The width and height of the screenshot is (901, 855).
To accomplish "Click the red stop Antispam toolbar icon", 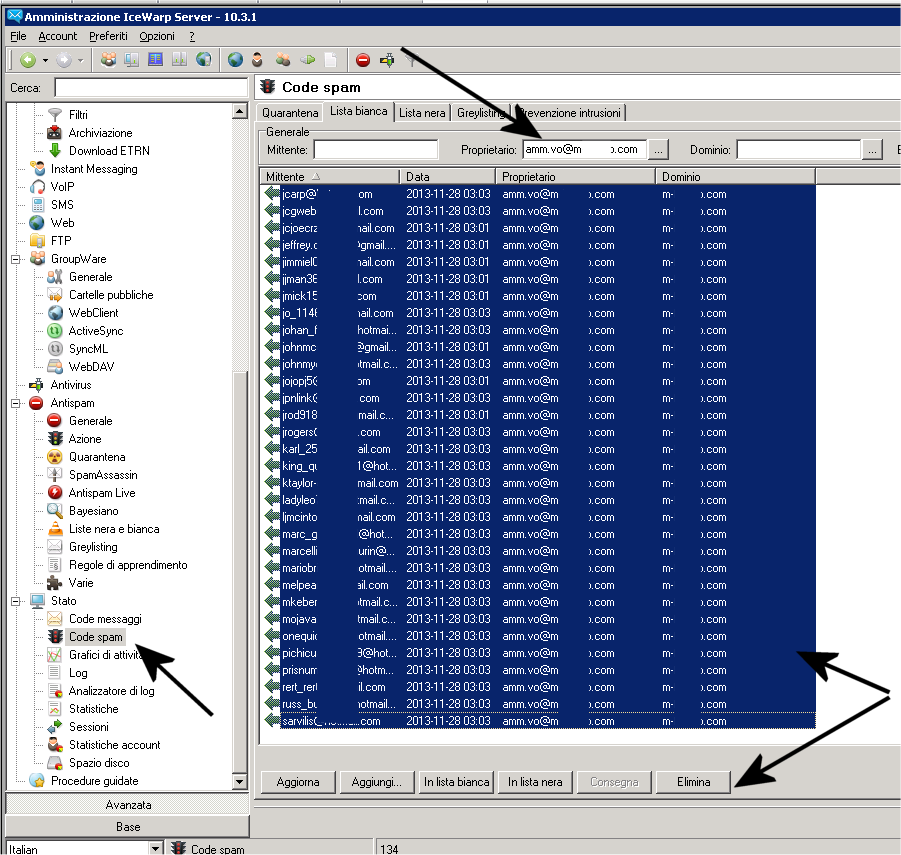I will point(363,60).
